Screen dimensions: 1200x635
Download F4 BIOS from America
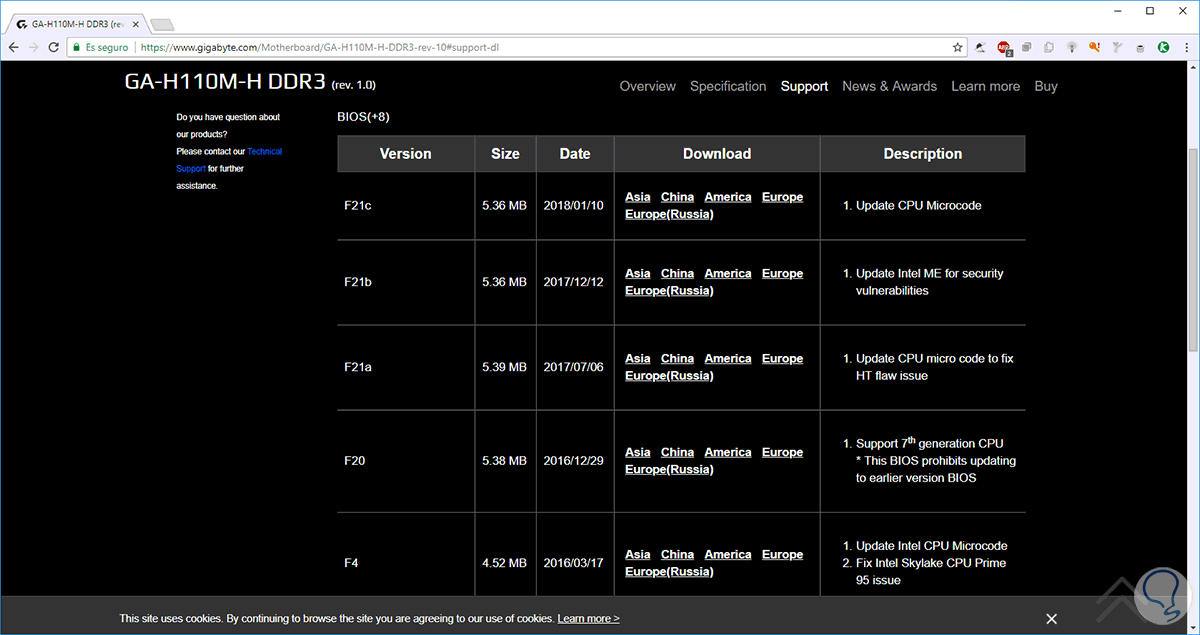[x=728, y=554]
